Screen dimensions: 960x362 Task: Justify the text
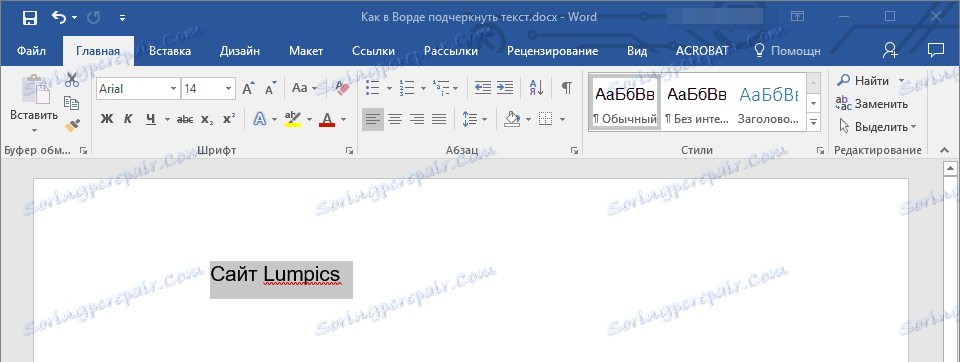(438, 119)
